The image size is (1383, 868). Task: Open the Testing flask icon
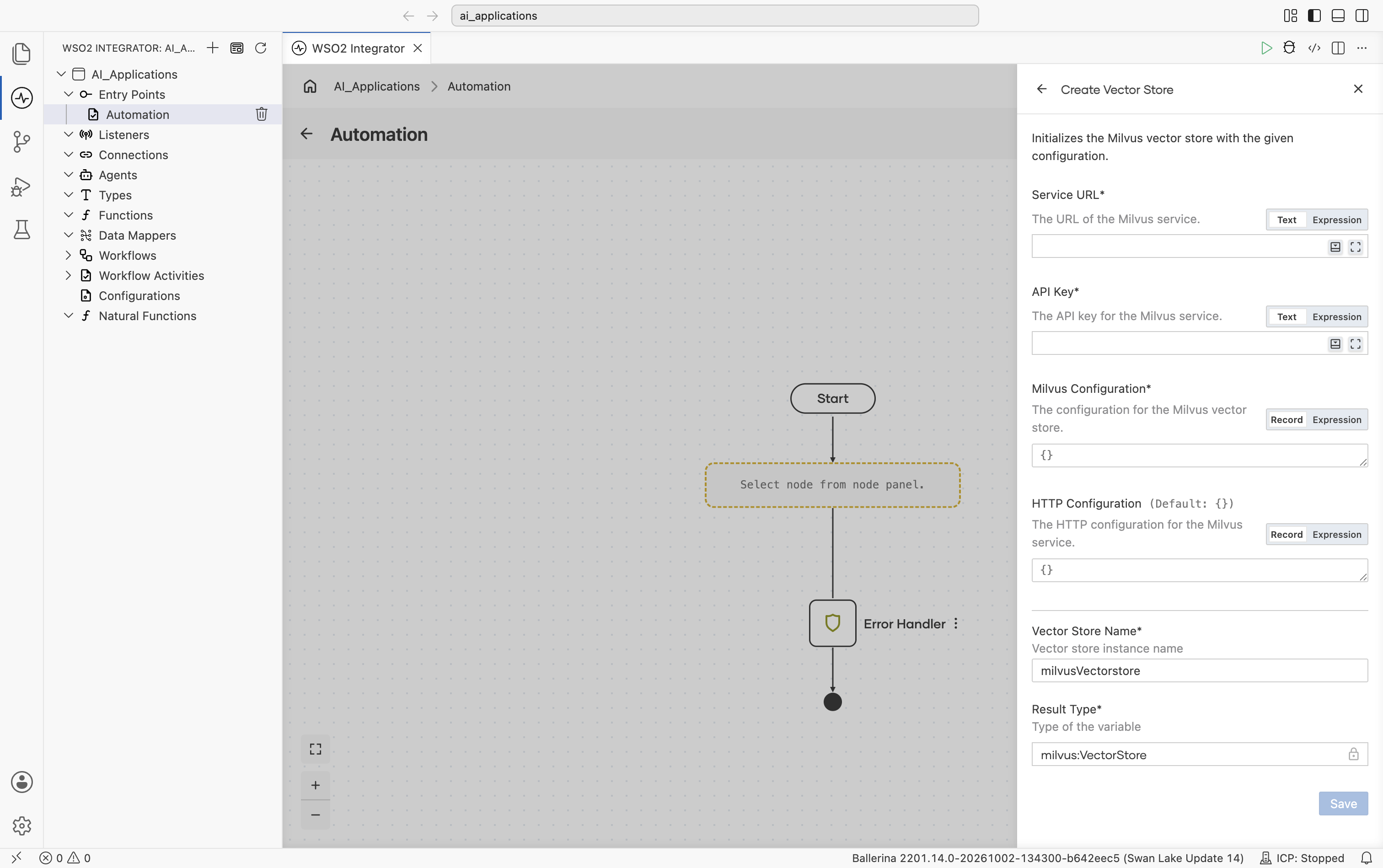click(x=21, y=230)
